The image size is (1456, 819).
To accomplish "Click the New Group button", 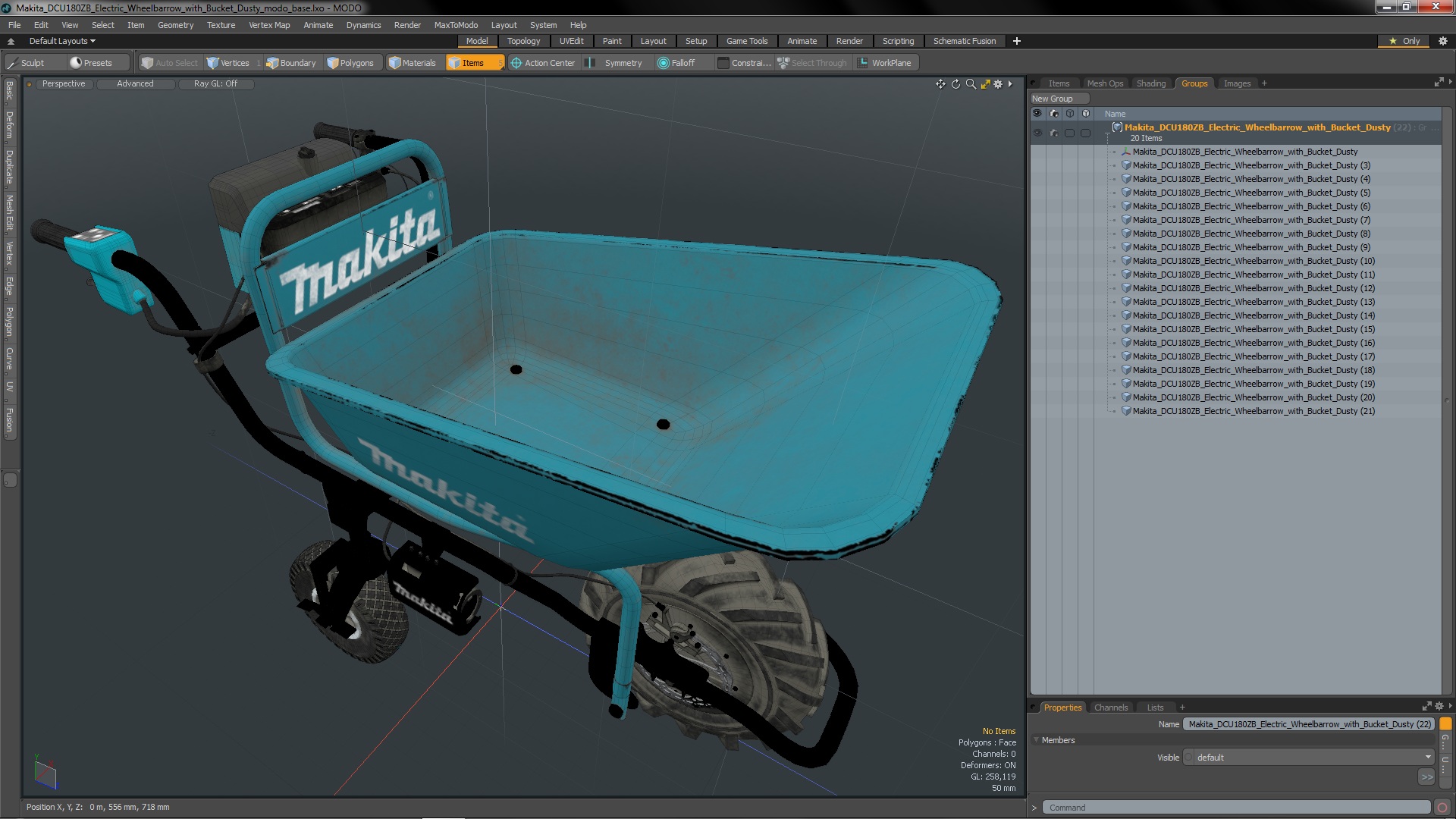I will (x=1053, y=99).
